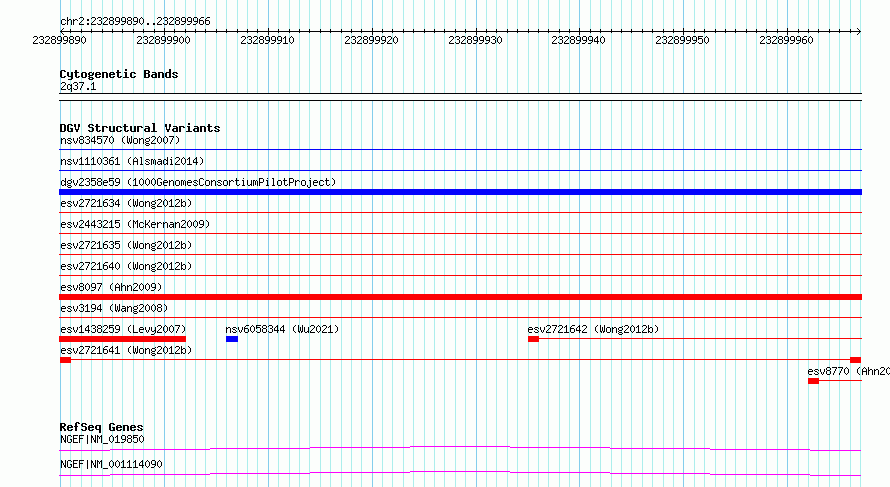
Task: Open variant esv2721642 (Wong2012b) label
Action: (593, 329)
